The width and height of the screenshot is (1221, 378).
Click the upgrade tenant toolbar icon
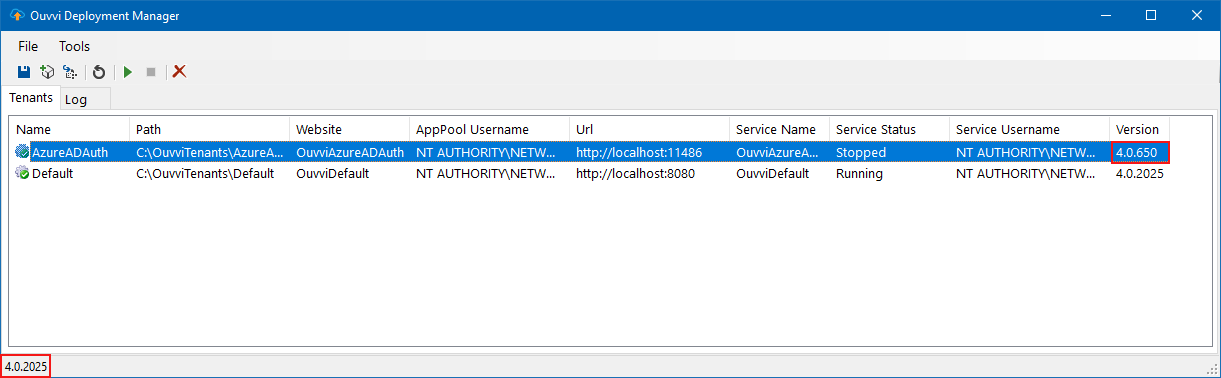69,72
